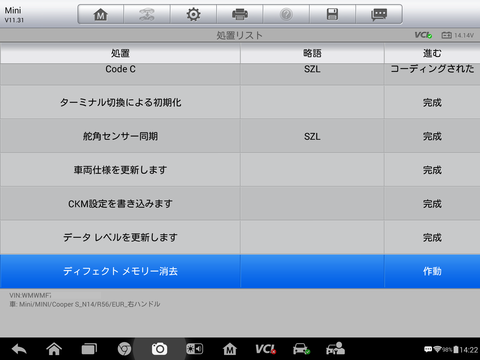This screenshot has width=480, height=360.
Task: Take a screenshot with camera icon
Action: pyautogui.click(x=159, y=349)
